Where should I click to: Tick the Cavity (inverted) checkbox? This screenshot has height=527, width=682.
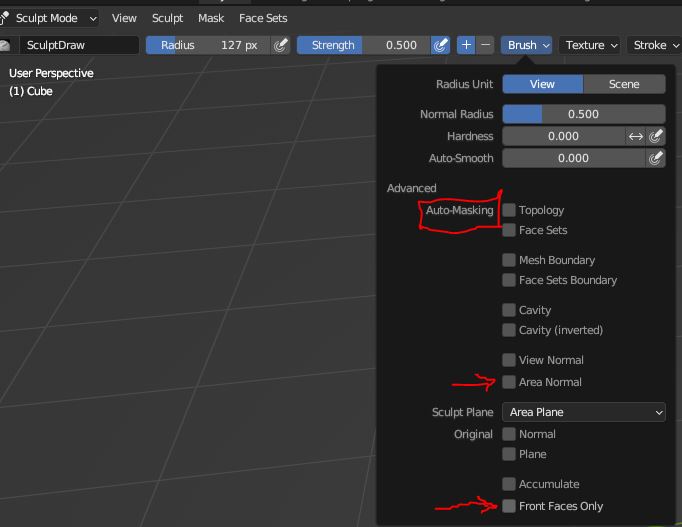pyautogui.click(x=509, y=330)
